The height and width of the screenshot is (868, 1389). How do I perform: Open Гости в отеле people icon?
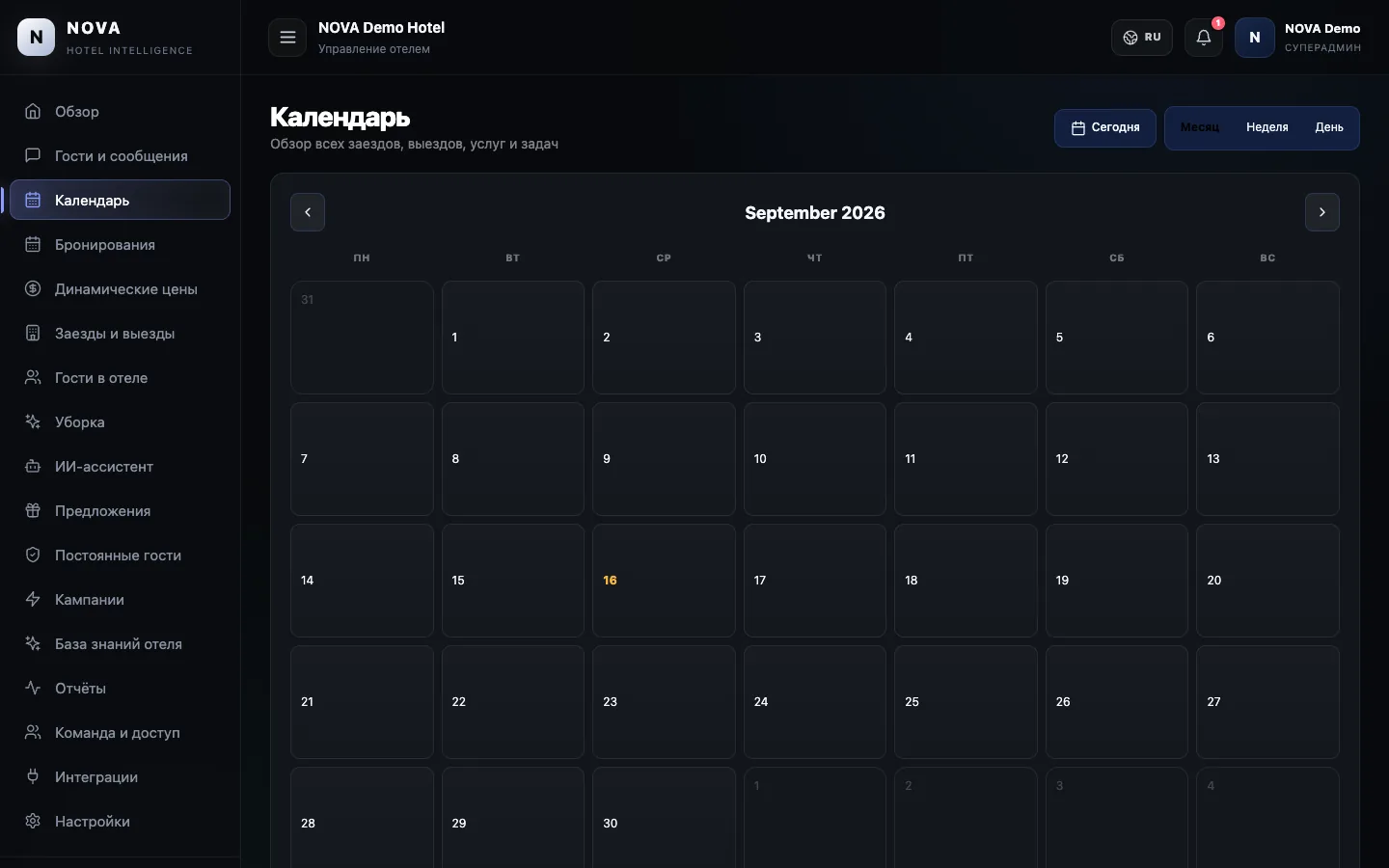coord(33,377)
